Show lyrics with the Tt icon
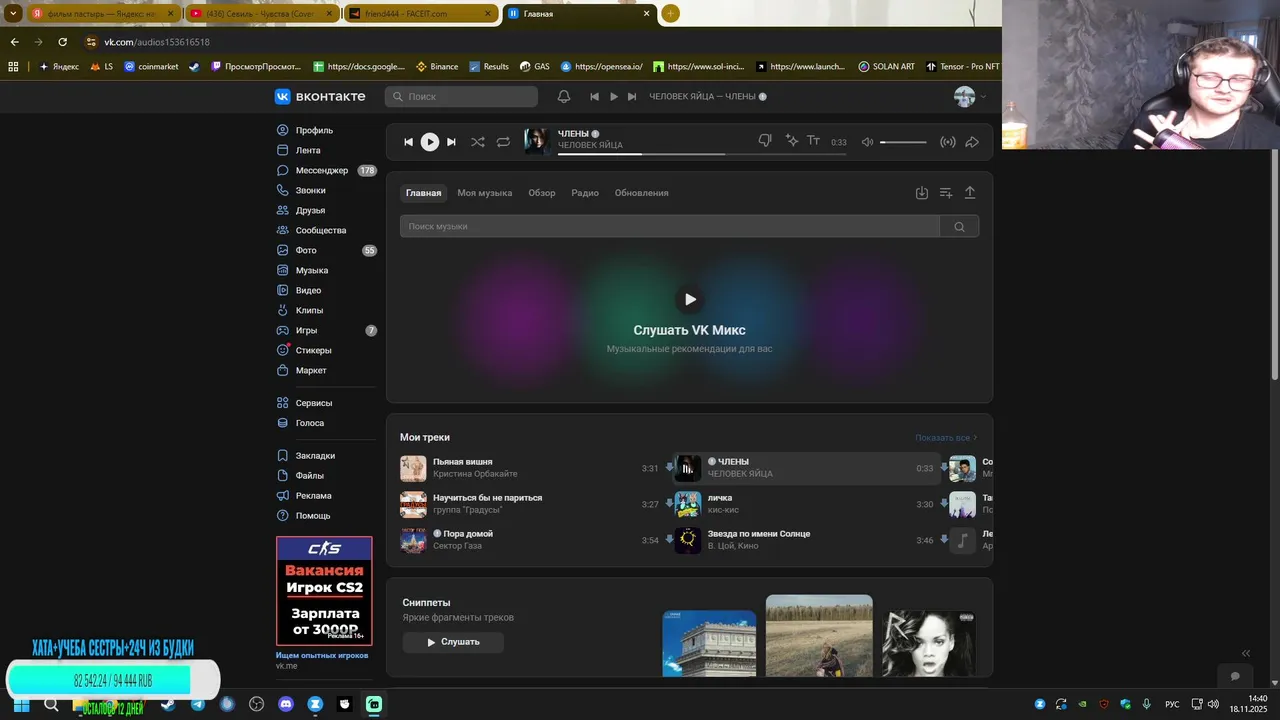The width and height of the screenshot is (1280, 720). 814,141
